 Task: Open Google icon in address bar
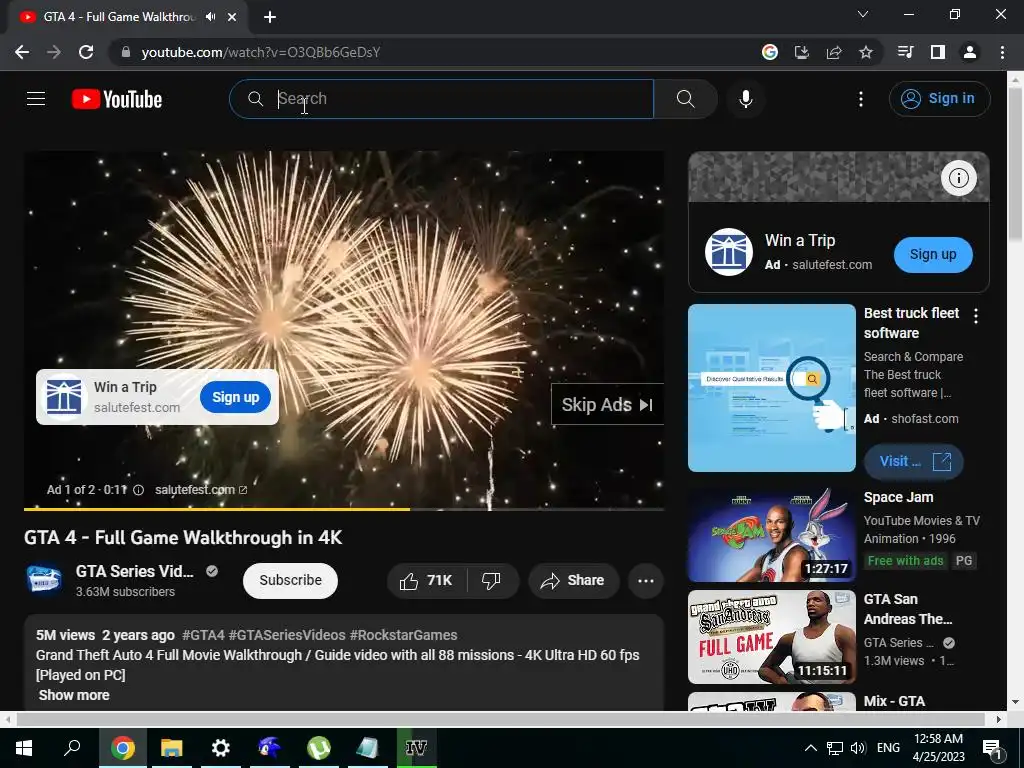(770, 52)
